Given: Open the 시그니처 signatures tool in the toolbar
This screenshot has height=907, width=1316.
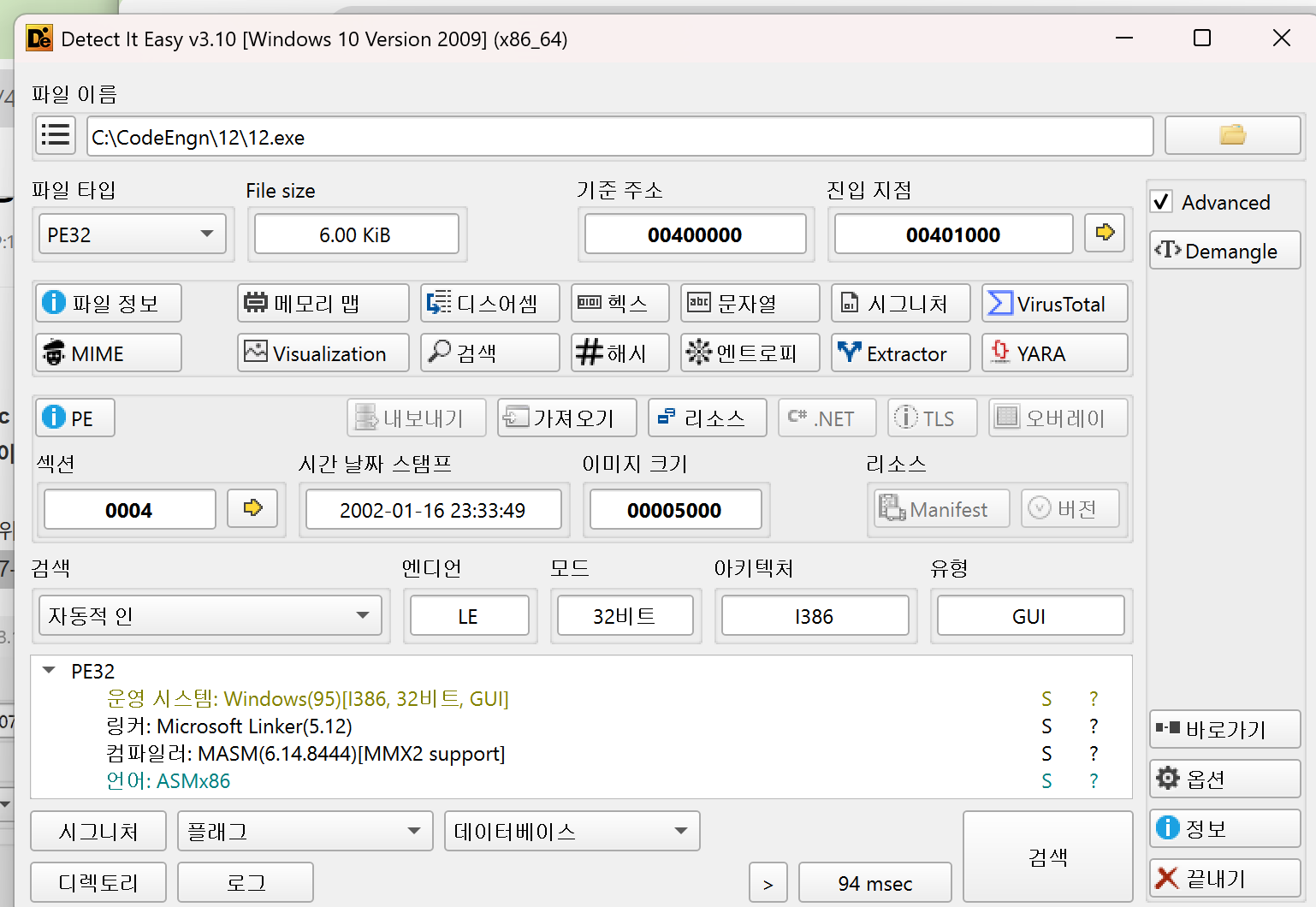Looking at the screenshot, I should point(901,303).
